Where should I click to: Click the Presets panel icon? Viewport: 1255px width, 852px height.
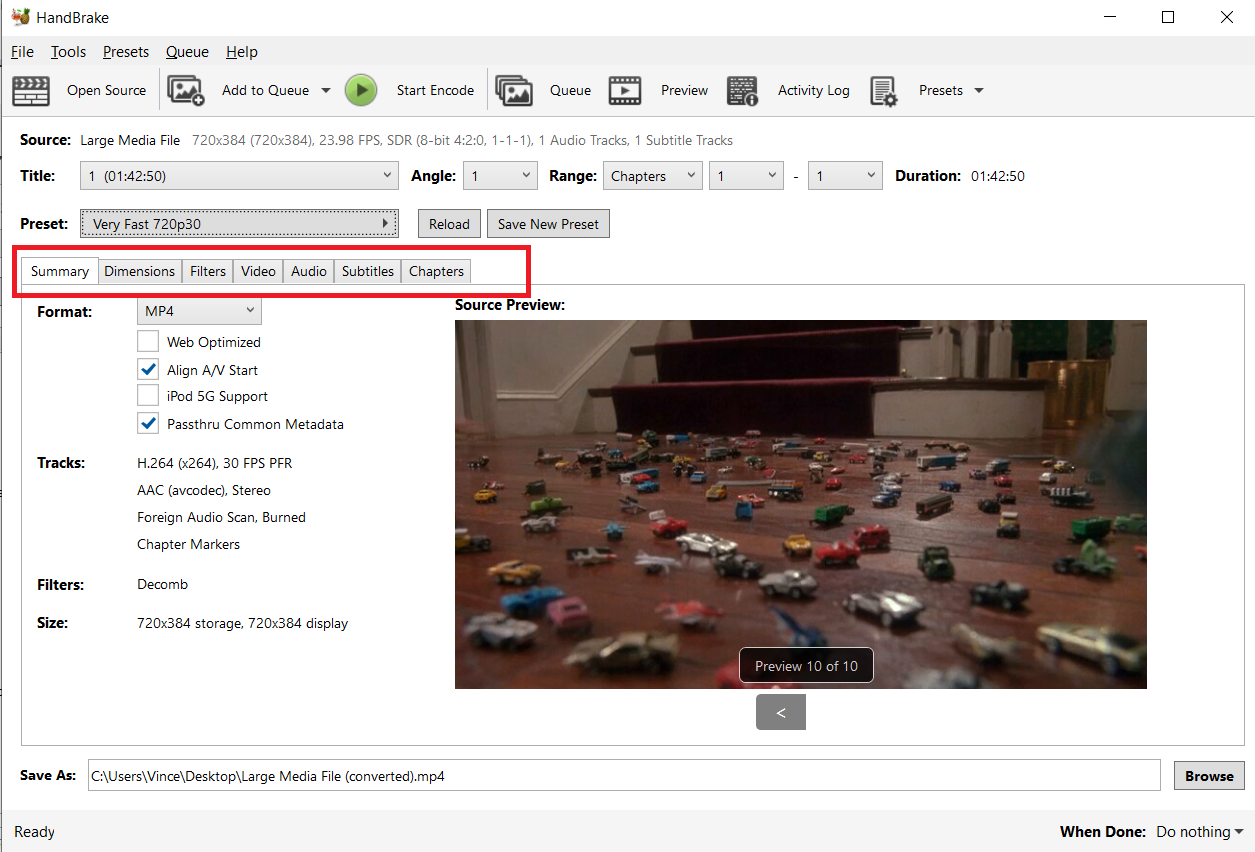click(887, 90)
